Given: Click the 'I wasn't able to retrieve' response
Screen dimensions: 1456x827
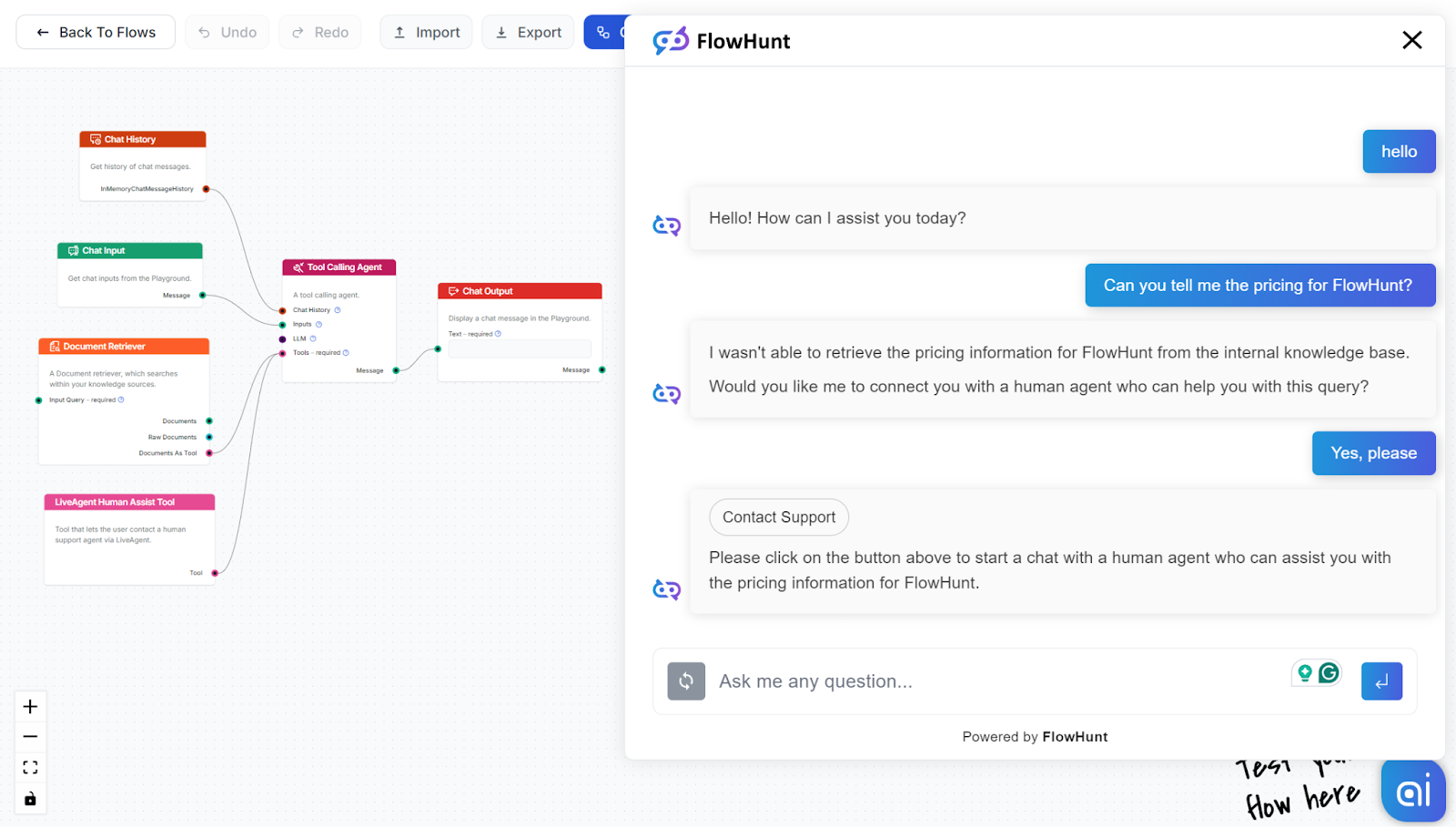Looking at the screenshot, I should click(1063, 369).
